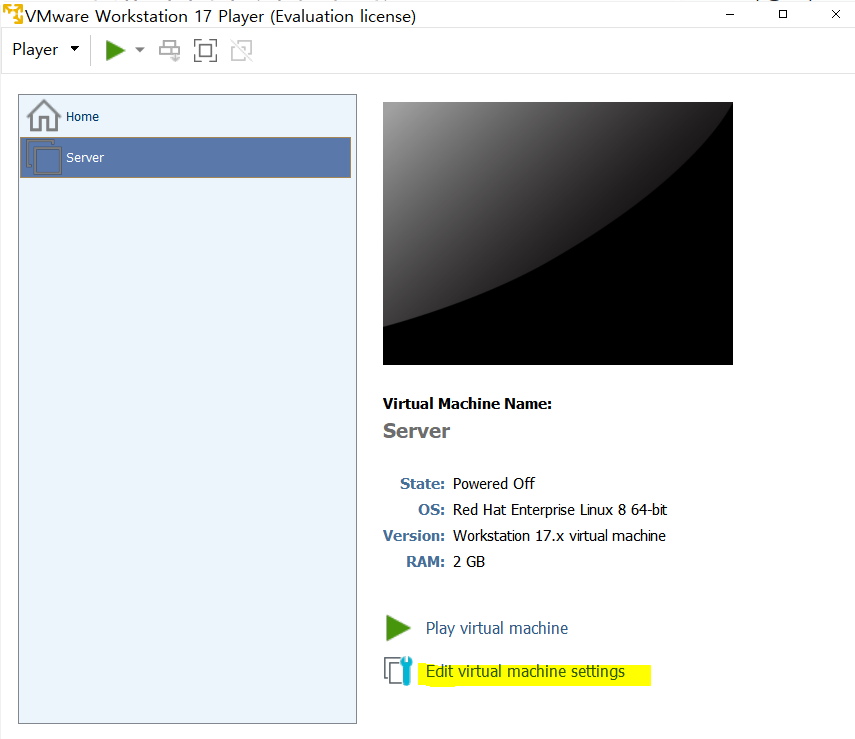This screenshot has height=739, width=855.
Task: Click 'Red Hat Enterprise Linux 8 64-bit' text
Action: (559, 510)
